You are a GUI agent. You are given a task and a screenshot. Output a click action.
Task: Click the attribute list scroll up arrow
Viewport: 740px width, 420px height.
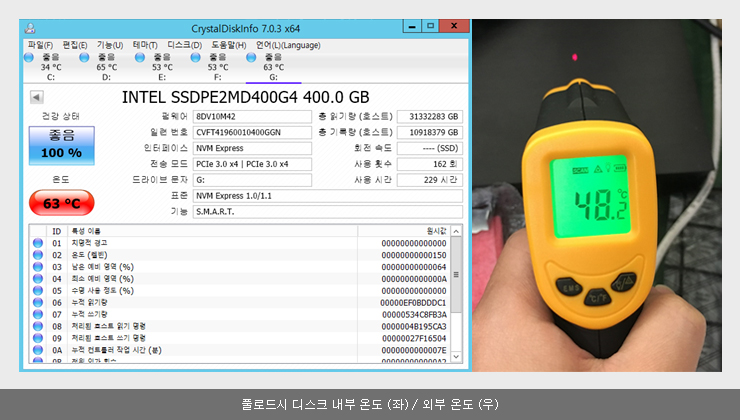coord(456,231)
